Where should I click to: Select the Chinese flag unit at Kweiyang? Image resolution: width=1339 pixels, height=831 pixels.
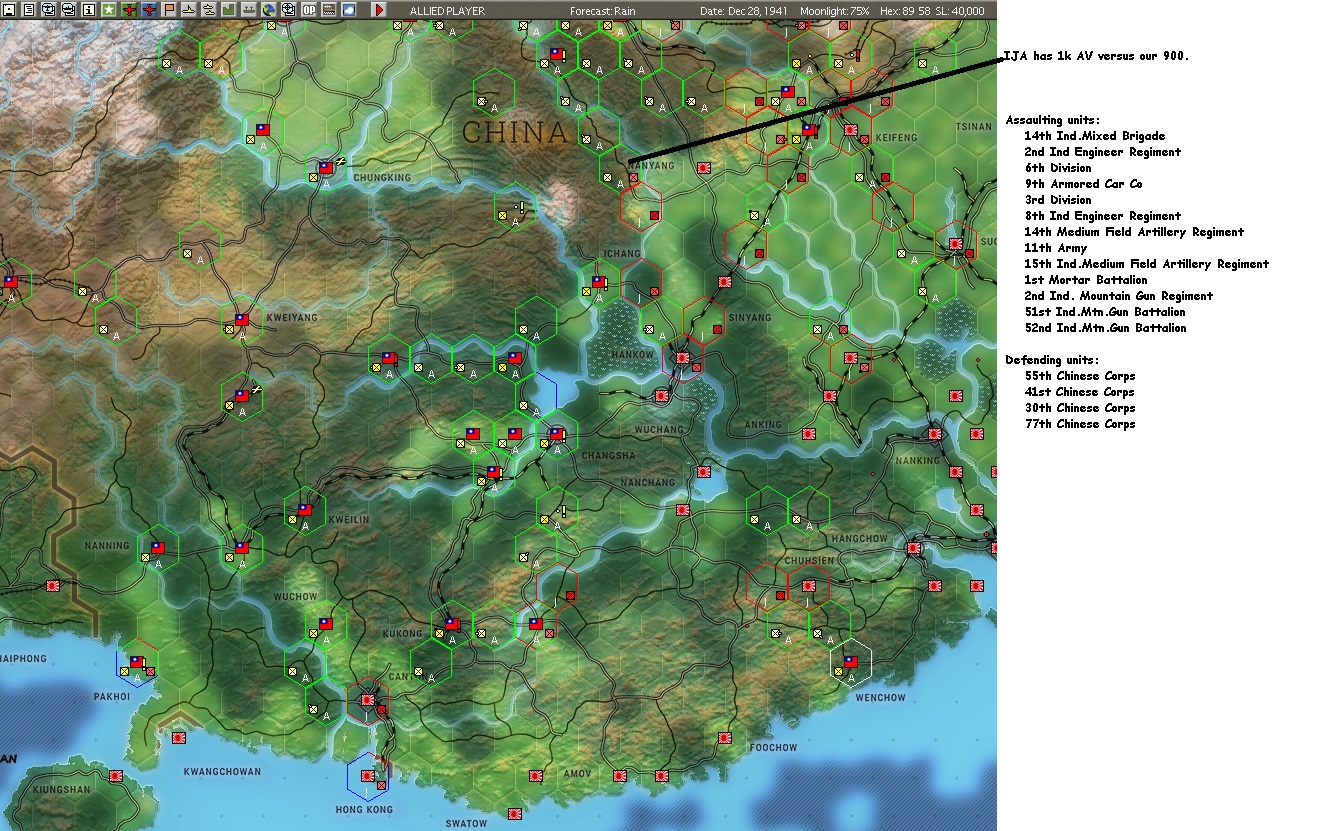[x=241, y=320]
